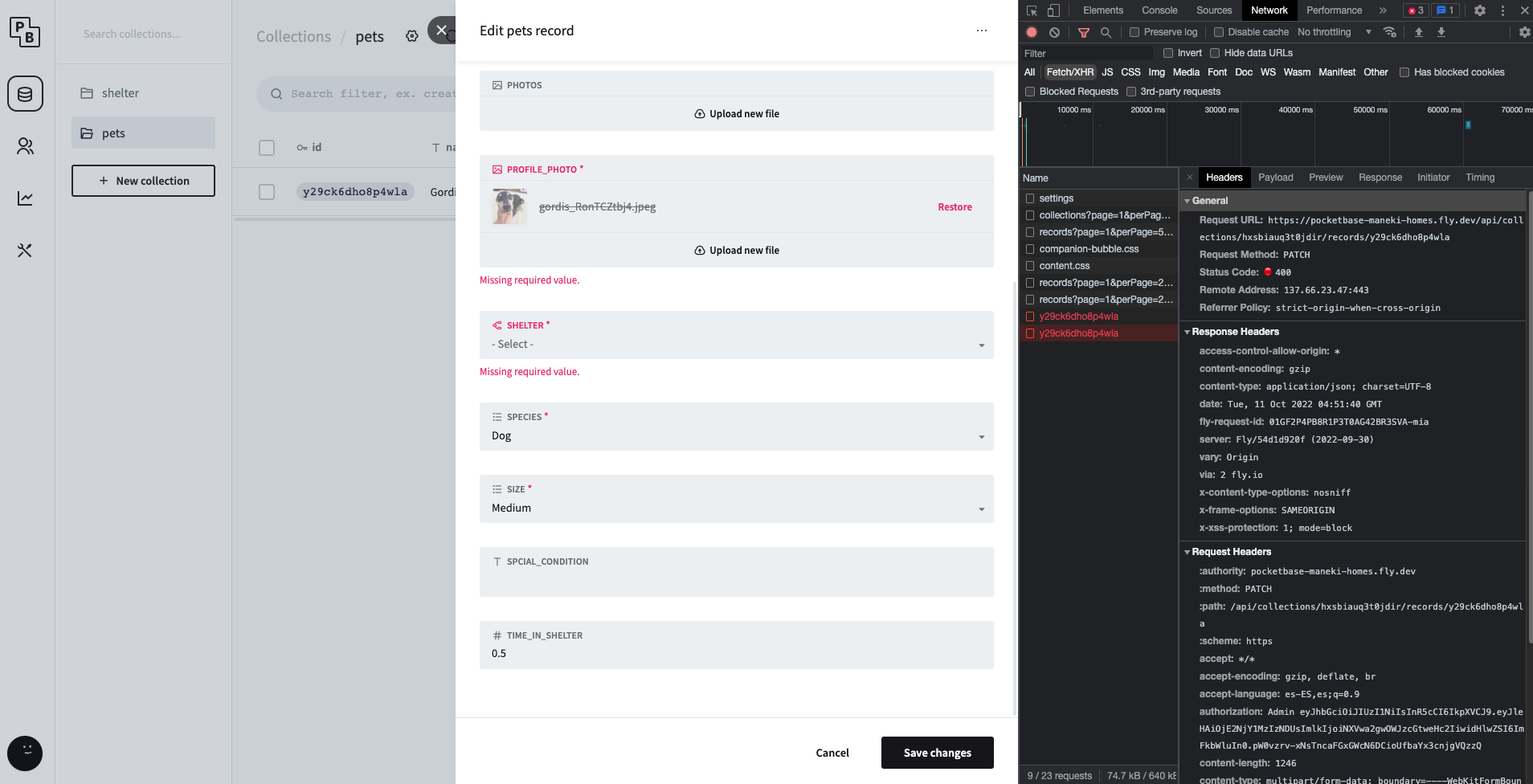
Task: Click the network search magnifier icon
Action: pos(1106,32)
